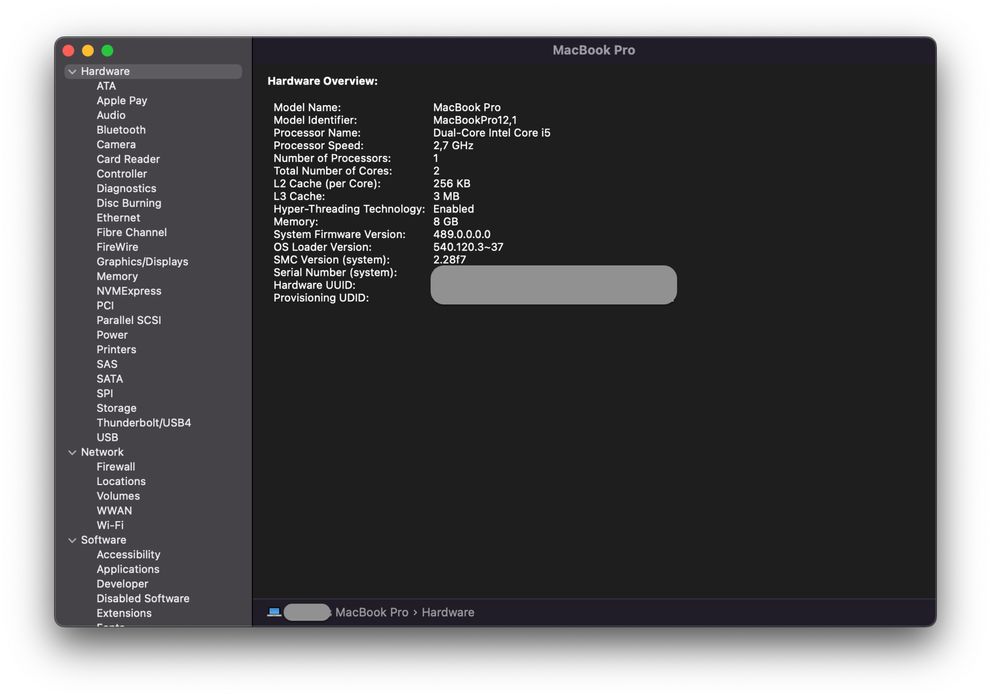This screenshot has width=991, height=699.
Task: Select the Network category label
Action: click(102, 452)
